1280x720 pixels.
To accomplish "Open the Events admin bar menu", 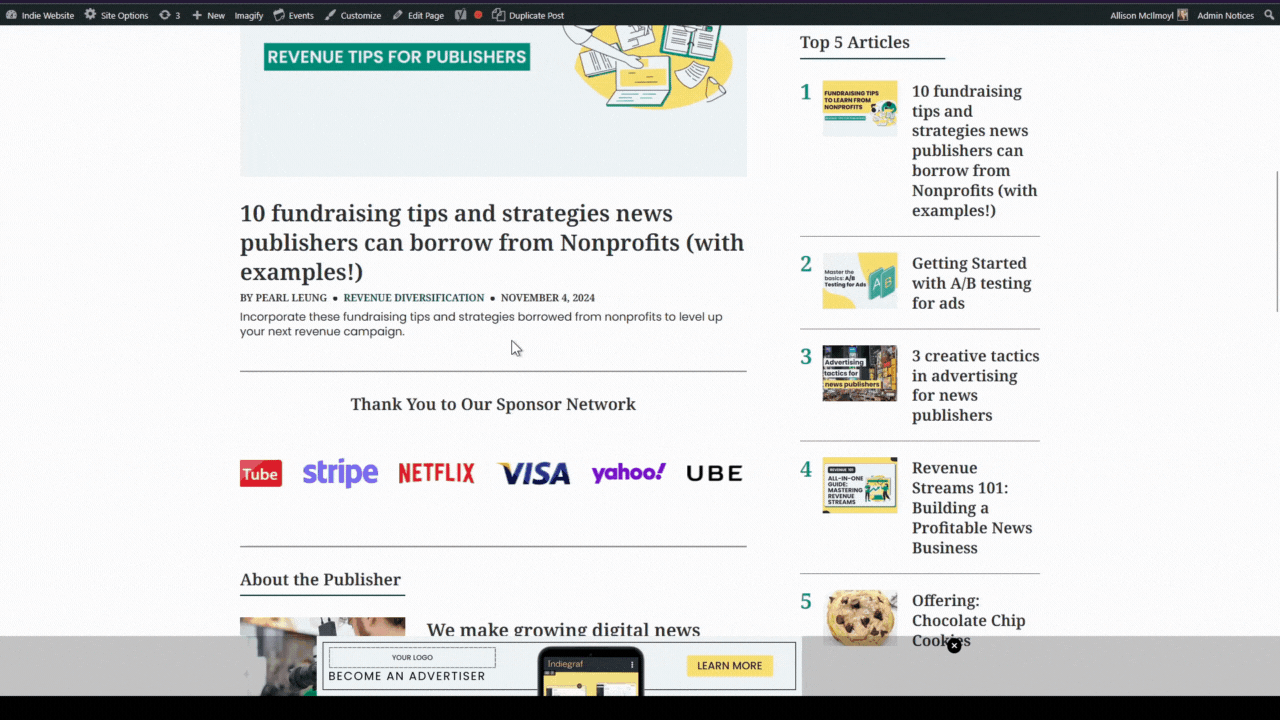I will [293, 15].
